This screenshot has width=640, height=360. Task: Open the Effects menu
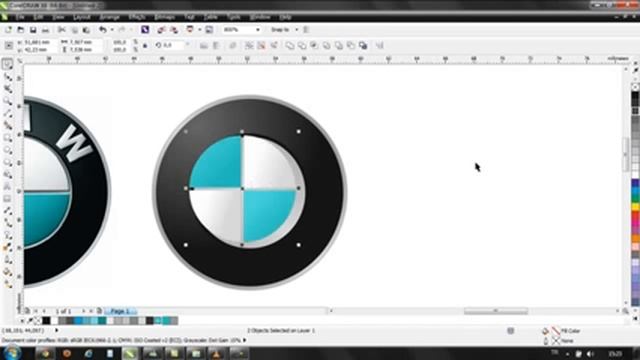(x=137, y=17)
